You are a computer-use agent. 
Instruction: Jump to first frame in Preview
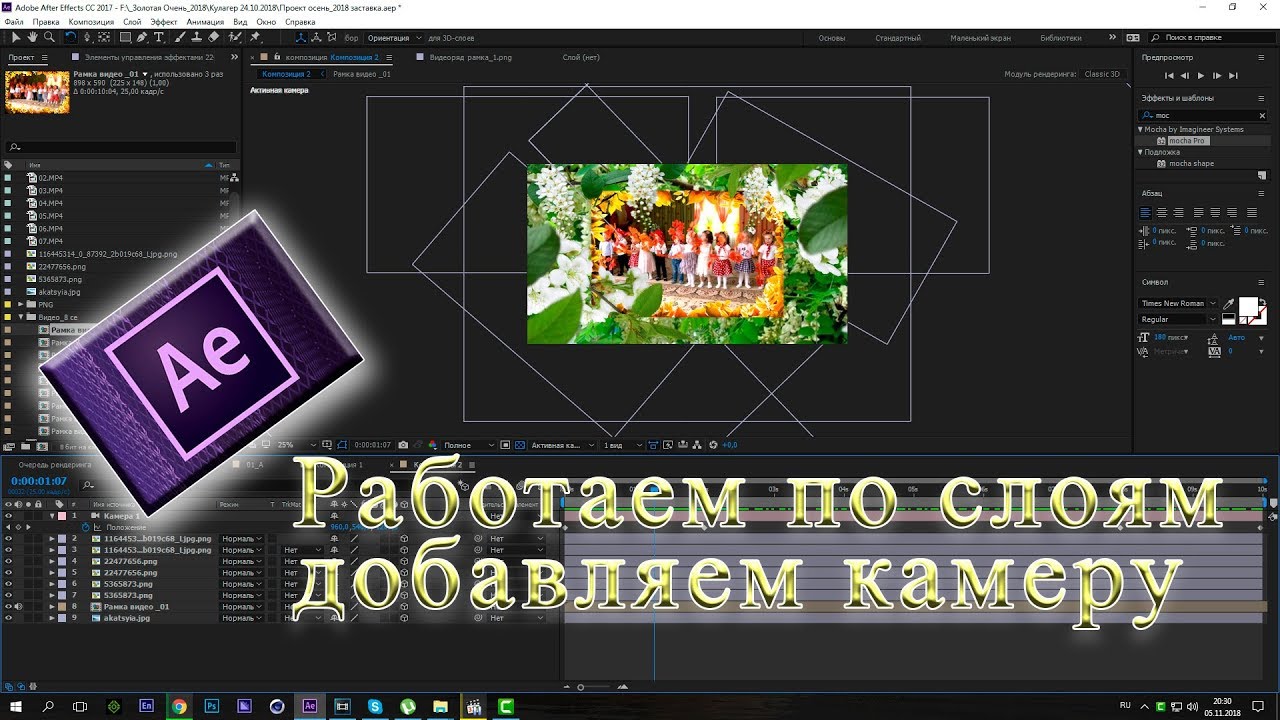point(1169,75)
